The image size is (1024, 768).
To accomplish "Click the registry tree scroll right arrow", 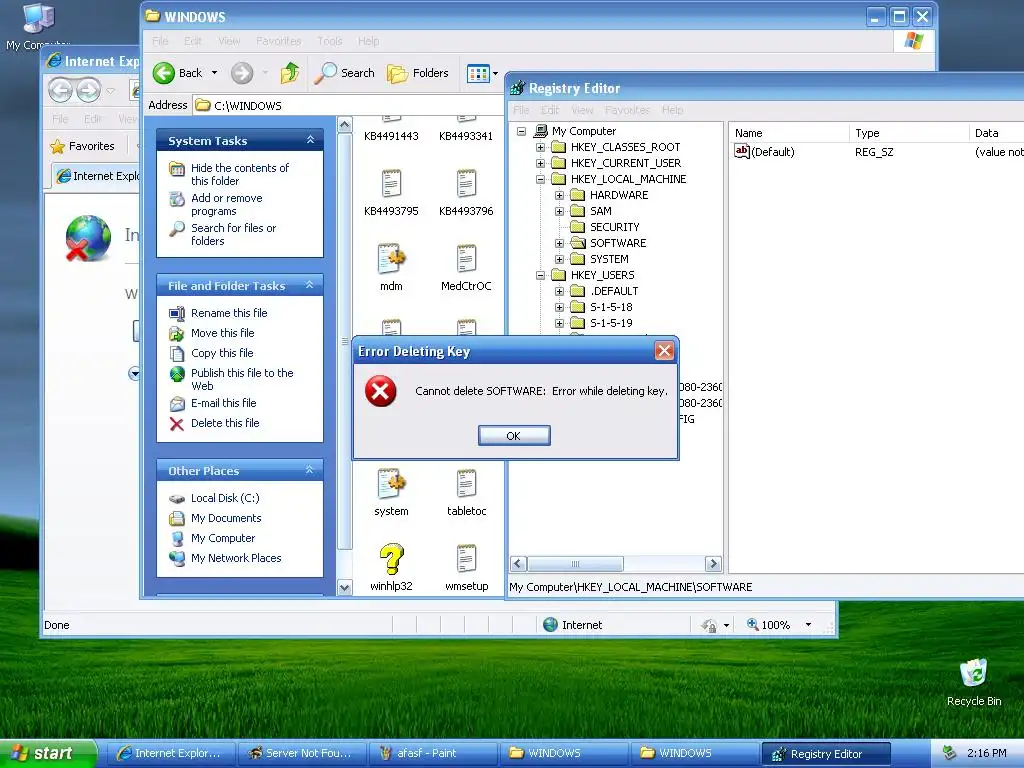I will (x=713, y=564).
